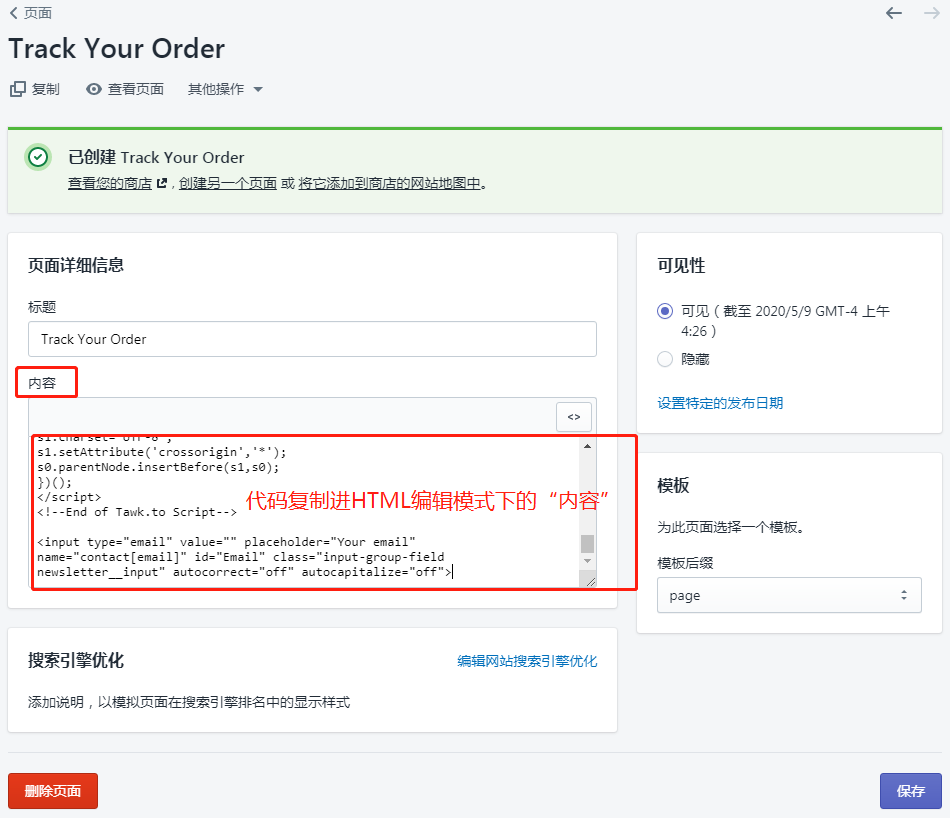Select the 隐藏 visibility radio button
Image resolution: width=950 pixels, height=818 pixels.
tap(665, 359)
